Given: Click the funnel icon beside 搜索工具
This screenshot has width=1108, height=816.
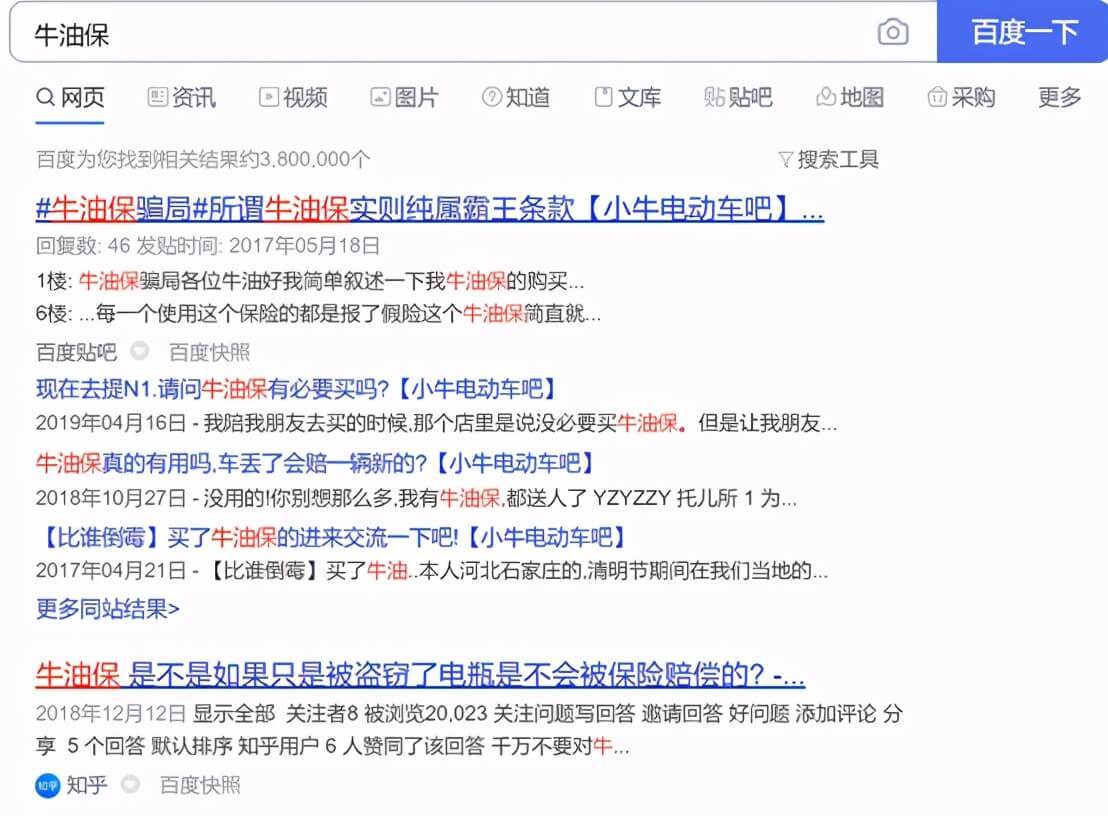Looking at the screenshot, I should tap(785, 160).
